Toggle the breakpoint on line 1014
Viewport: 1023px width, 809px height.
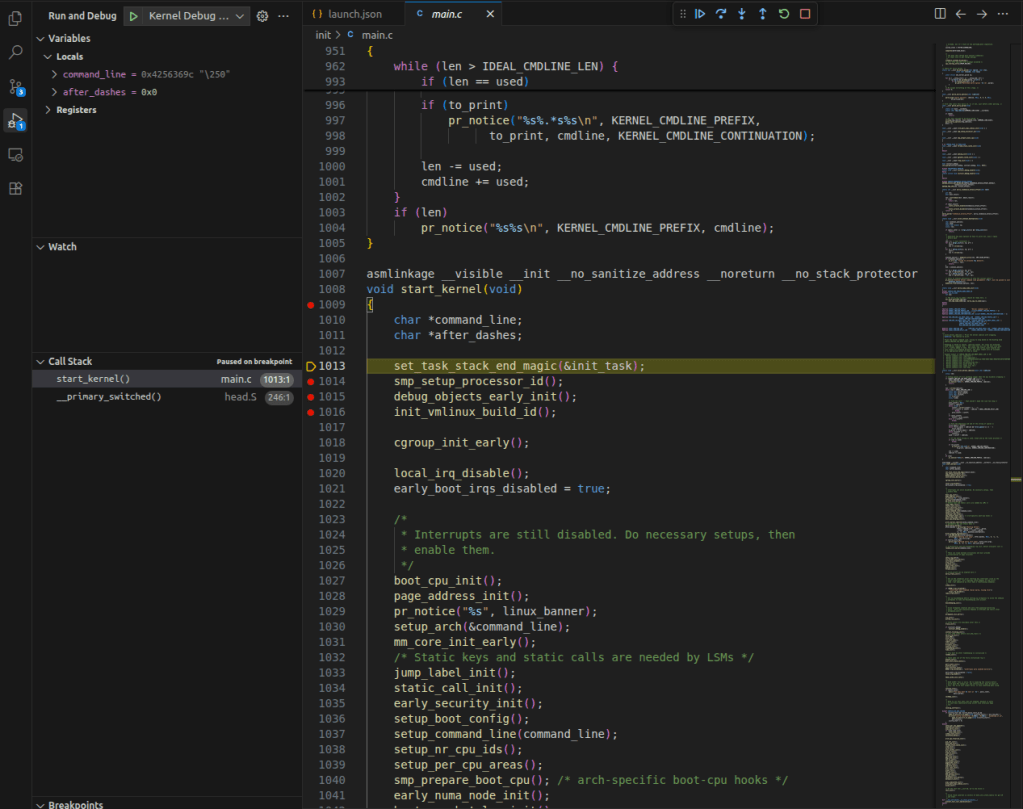coord(311,381)
